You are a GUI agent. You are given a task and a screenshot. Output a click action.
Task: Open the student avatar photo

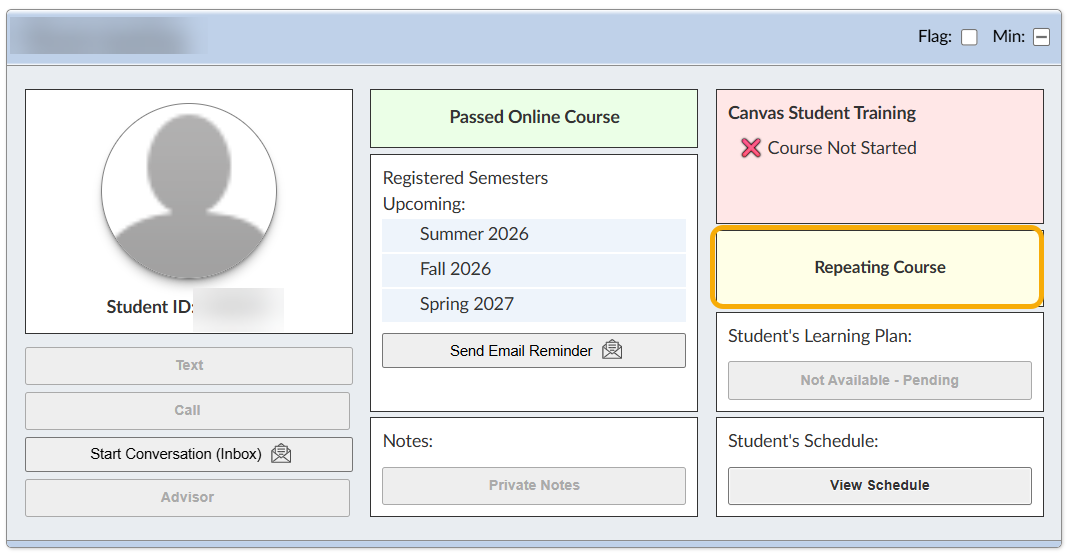(189, 191)
